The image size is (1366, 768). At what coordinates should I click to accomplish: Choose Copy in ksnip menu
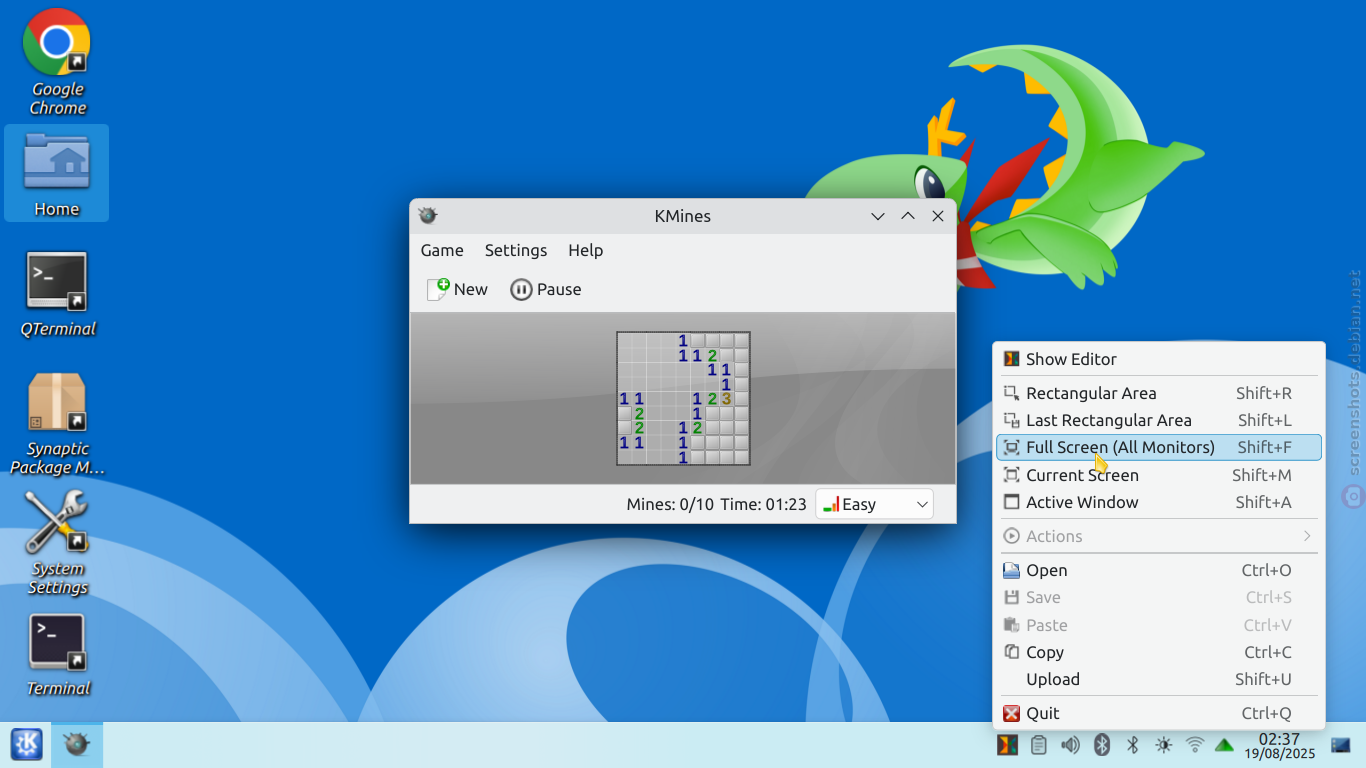[x=1159, y=652]
